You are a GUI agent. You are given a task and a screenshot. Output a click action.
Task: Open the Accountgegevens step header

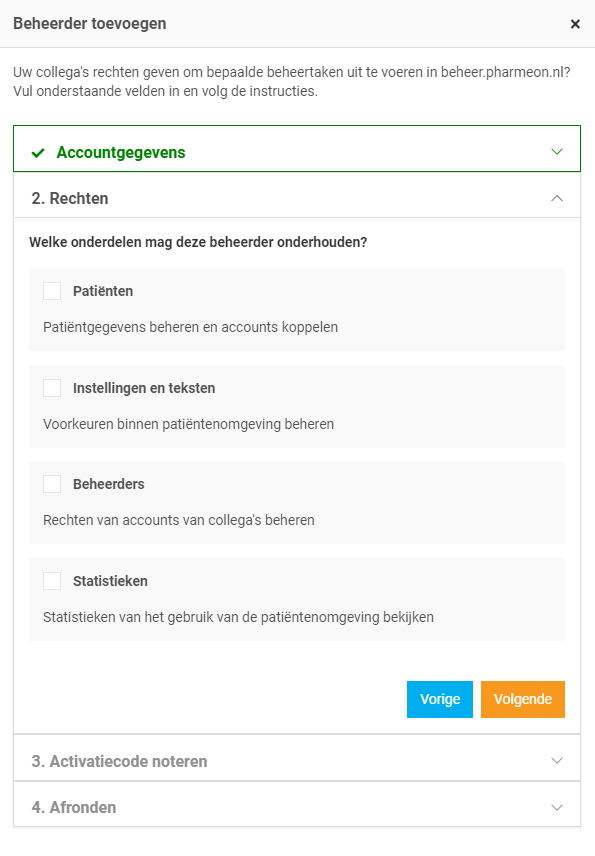[297, 148]
